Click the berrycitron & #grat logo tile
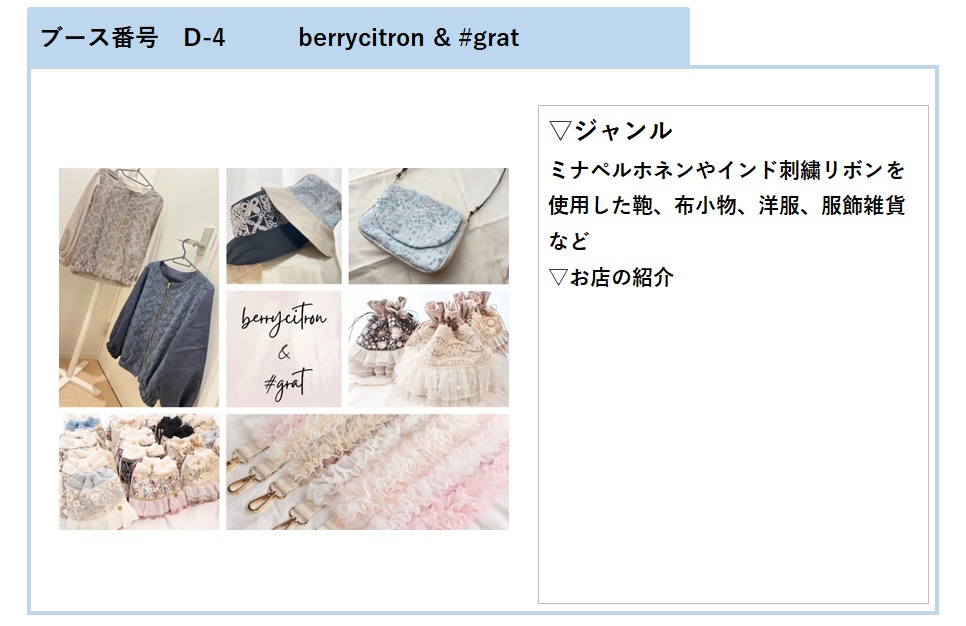 point(283,348)
